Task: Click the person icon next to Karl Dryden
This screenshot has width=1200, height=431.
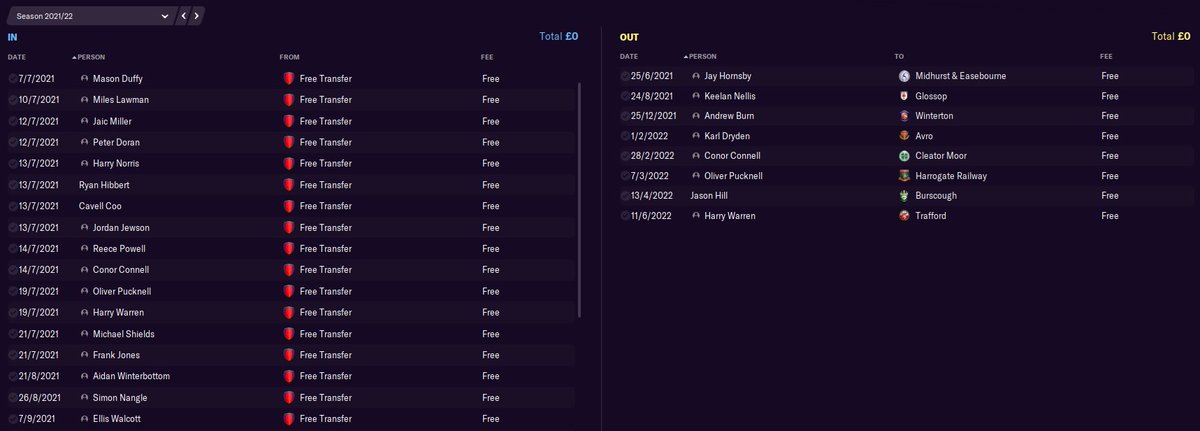Action: 696,136
